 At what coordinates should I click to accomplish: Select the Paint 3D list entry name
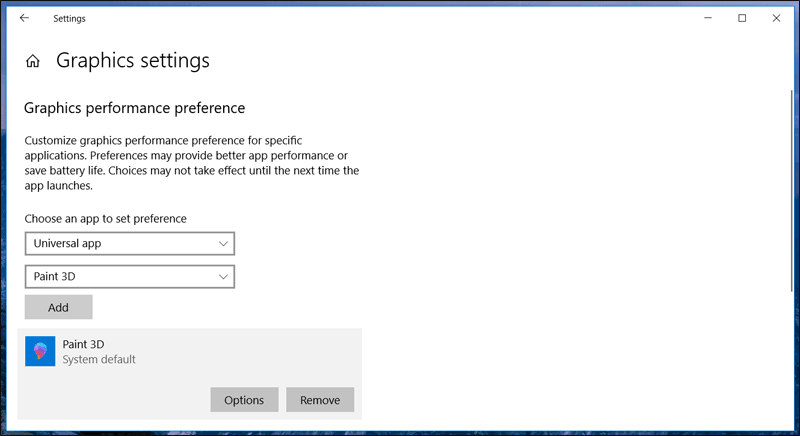click(x=83, y=344)
